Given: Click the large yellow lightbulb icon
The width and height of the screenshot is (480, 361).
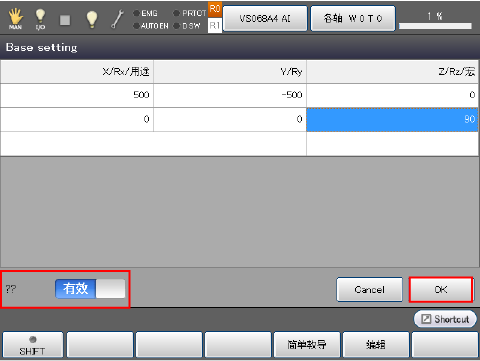Looking at the screenshot, I should point(92,19).
